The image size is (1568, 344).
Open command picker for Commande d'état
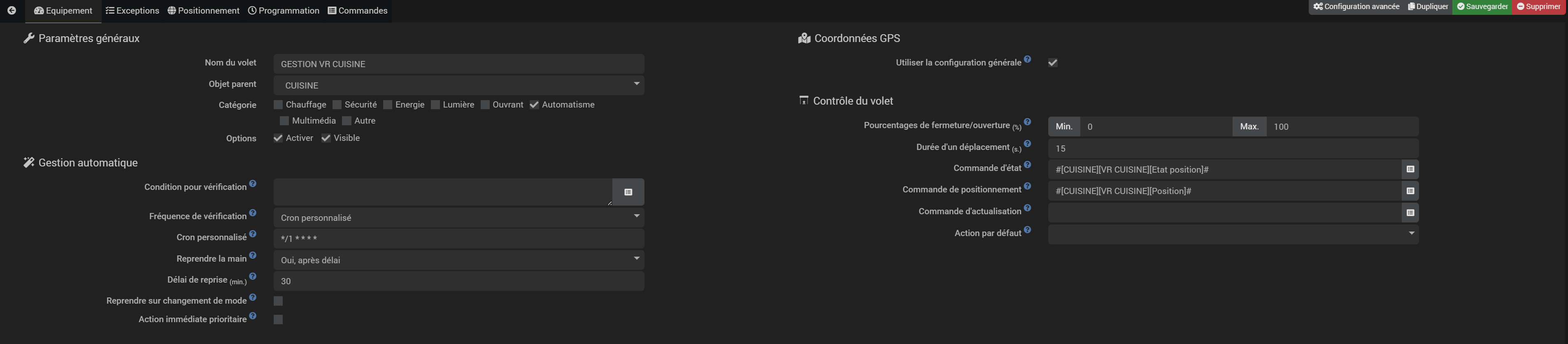[1410, 169]
